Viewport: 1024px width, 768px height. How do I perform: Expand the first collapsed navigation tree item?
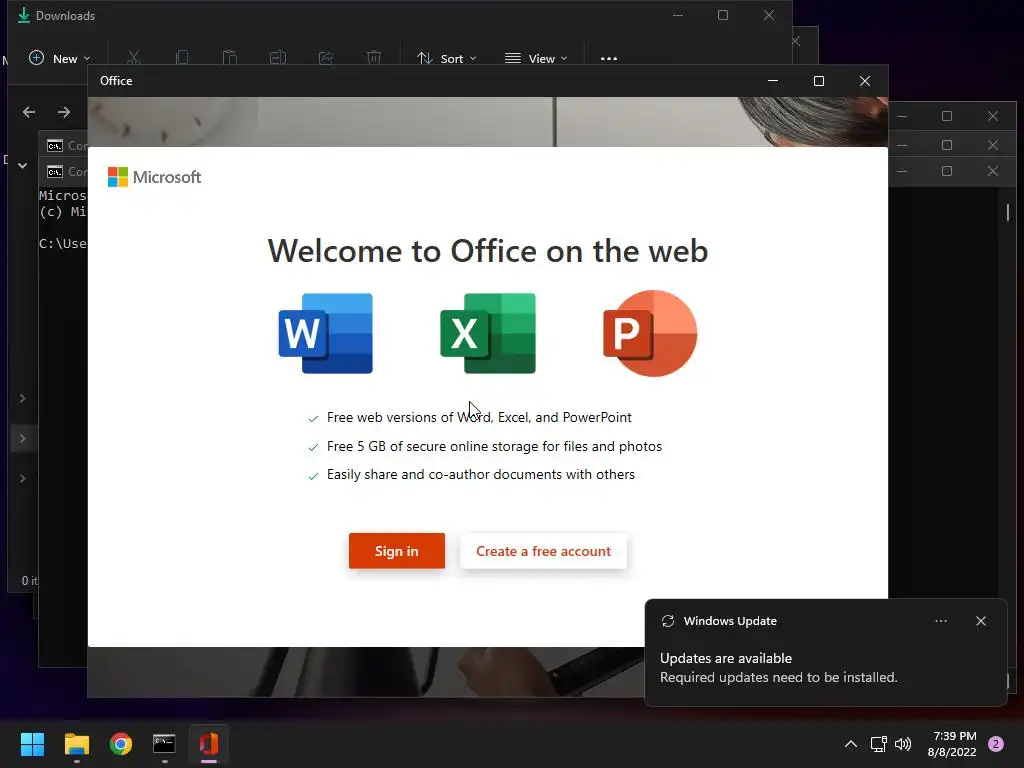coord(22,398)
